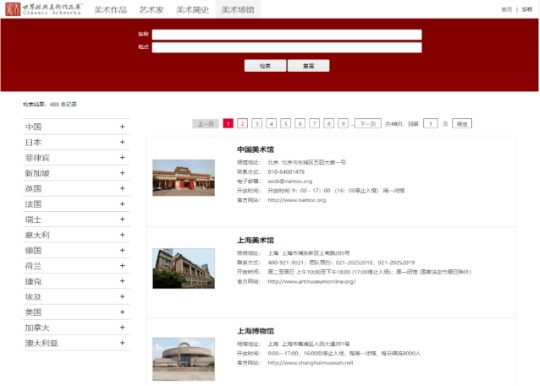
Task: Click the next page (下一页) button
Action: (368, 124)
